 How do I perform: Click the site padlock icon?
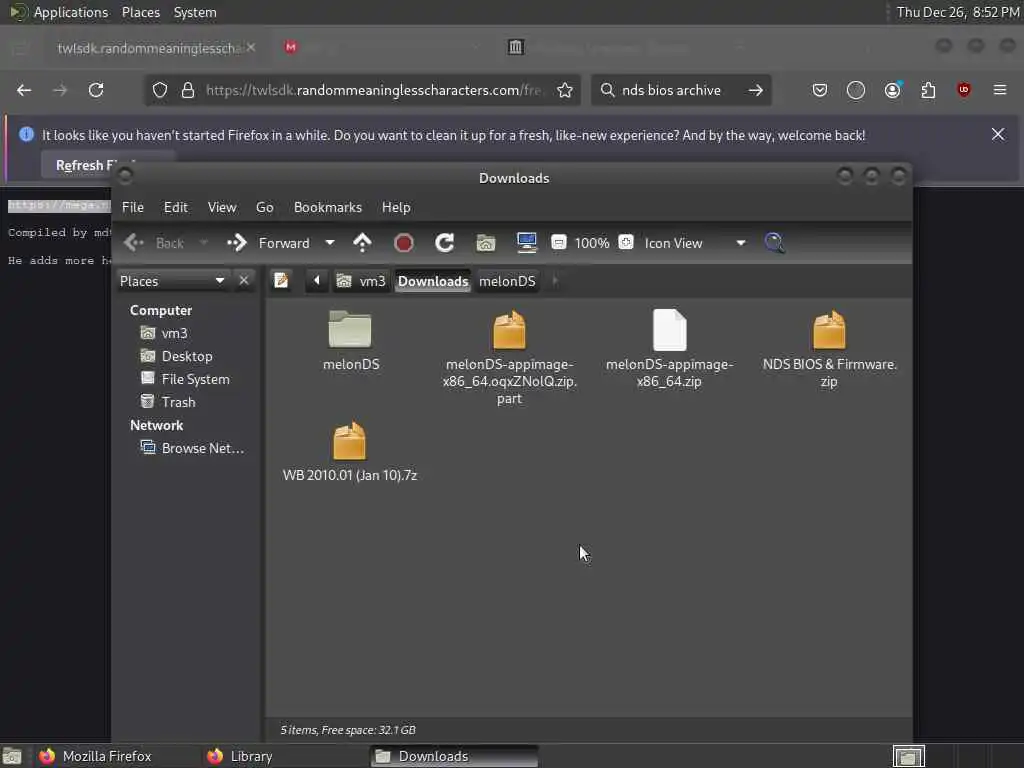click(x=188, y=90)
